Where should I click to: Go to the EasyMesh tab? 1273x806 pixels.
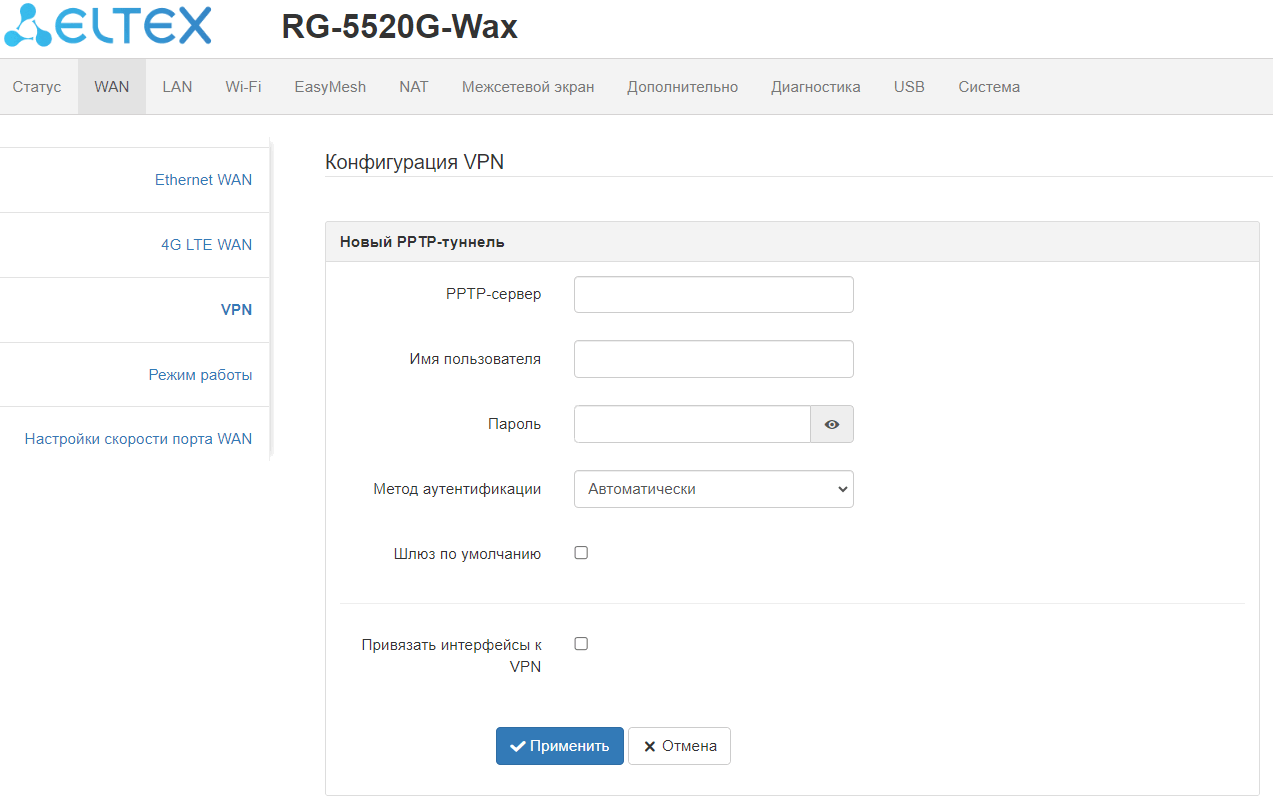(330, 87)
